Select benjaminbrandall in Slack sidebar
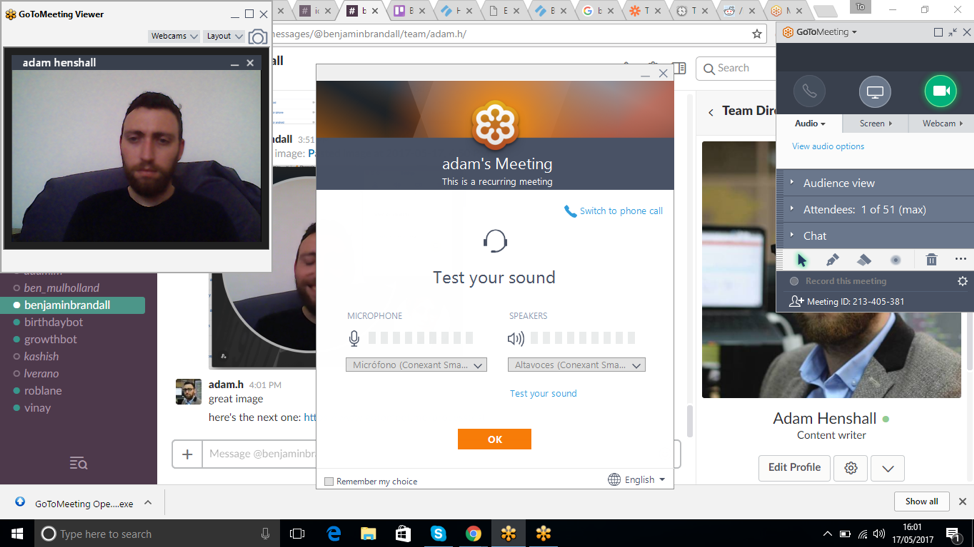 point(73,305)
